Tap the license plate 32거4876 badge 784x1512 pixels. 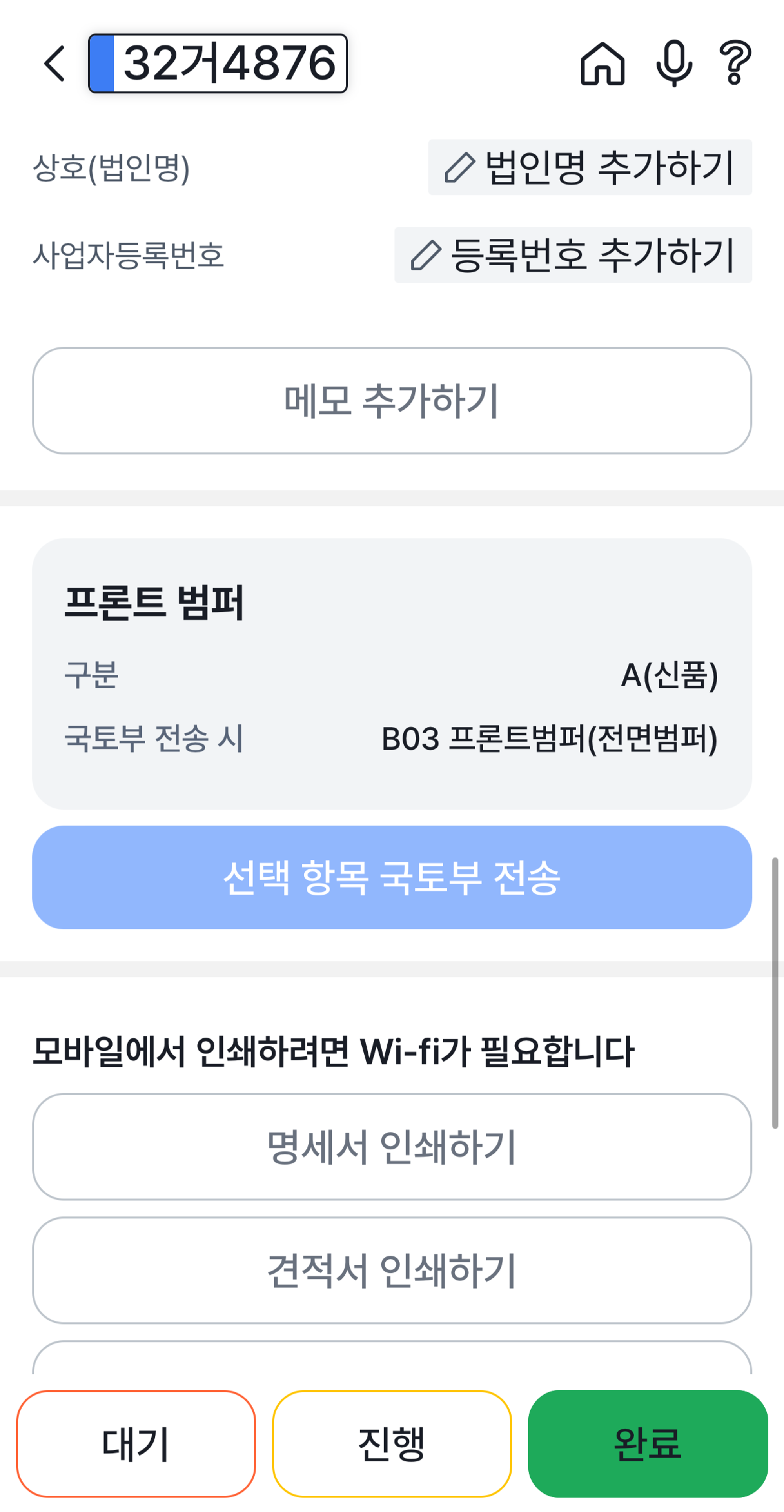point(218,64)
